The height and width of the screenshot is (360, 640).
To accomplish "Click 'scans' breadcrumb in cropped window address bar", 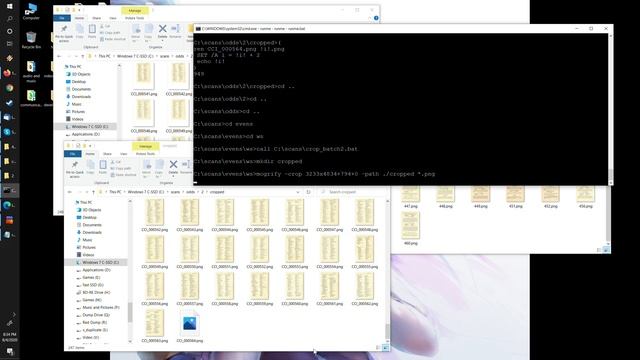I will pyautogui.click(x=175, y=192).
